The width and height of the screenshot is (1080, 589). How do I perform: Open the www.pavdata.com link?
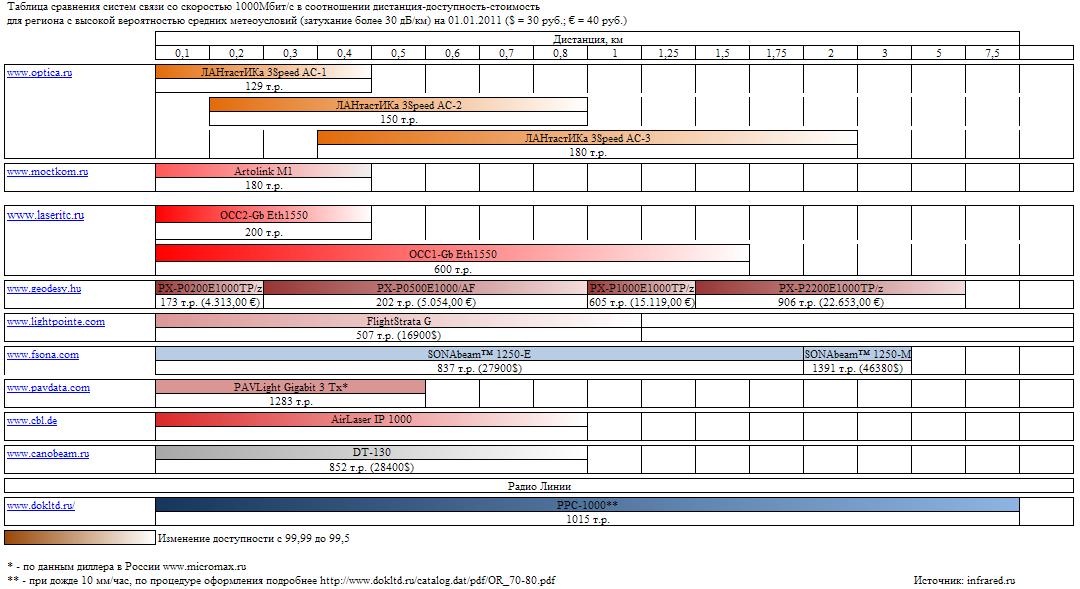point(48,388)
